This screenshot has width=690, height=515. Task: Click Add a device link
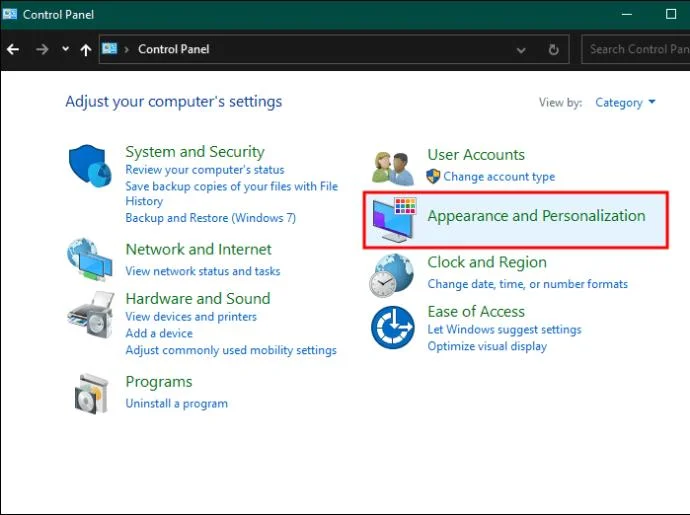(x=159, y=333)
